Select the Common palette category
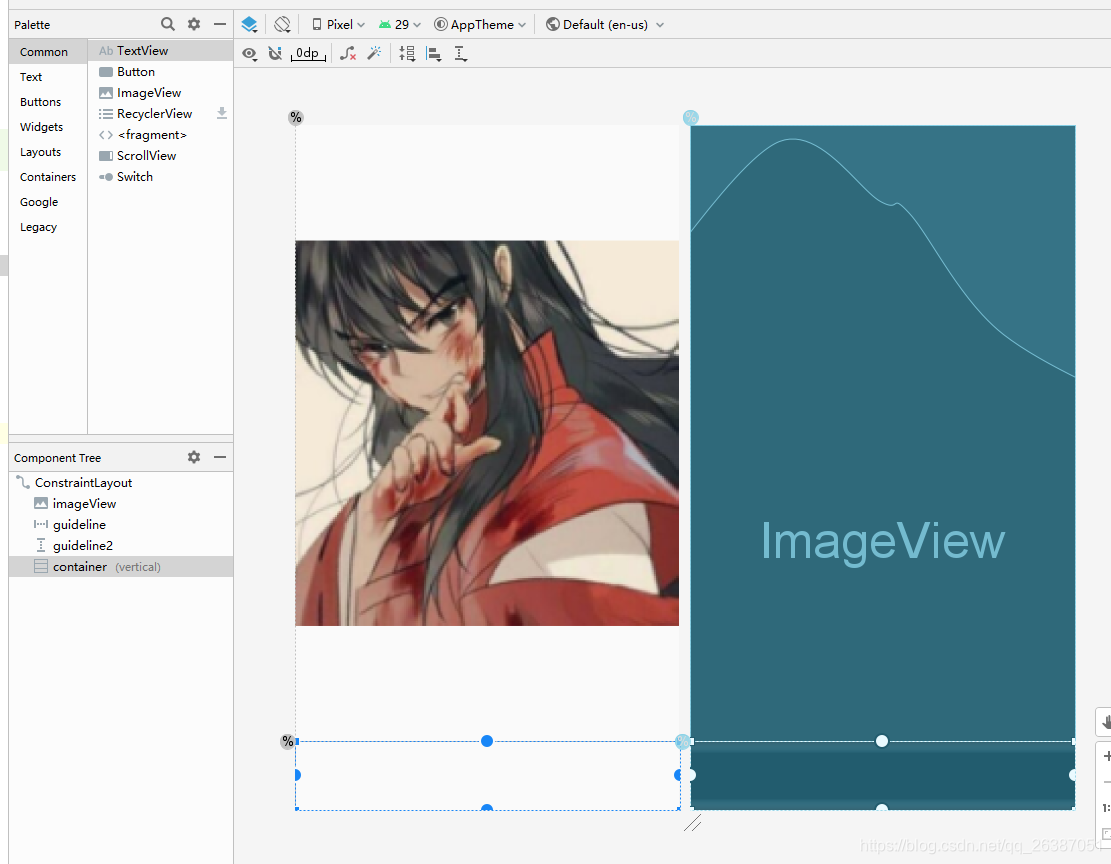The height and width of the screenshot is (864, 1111). click(47, 52)
